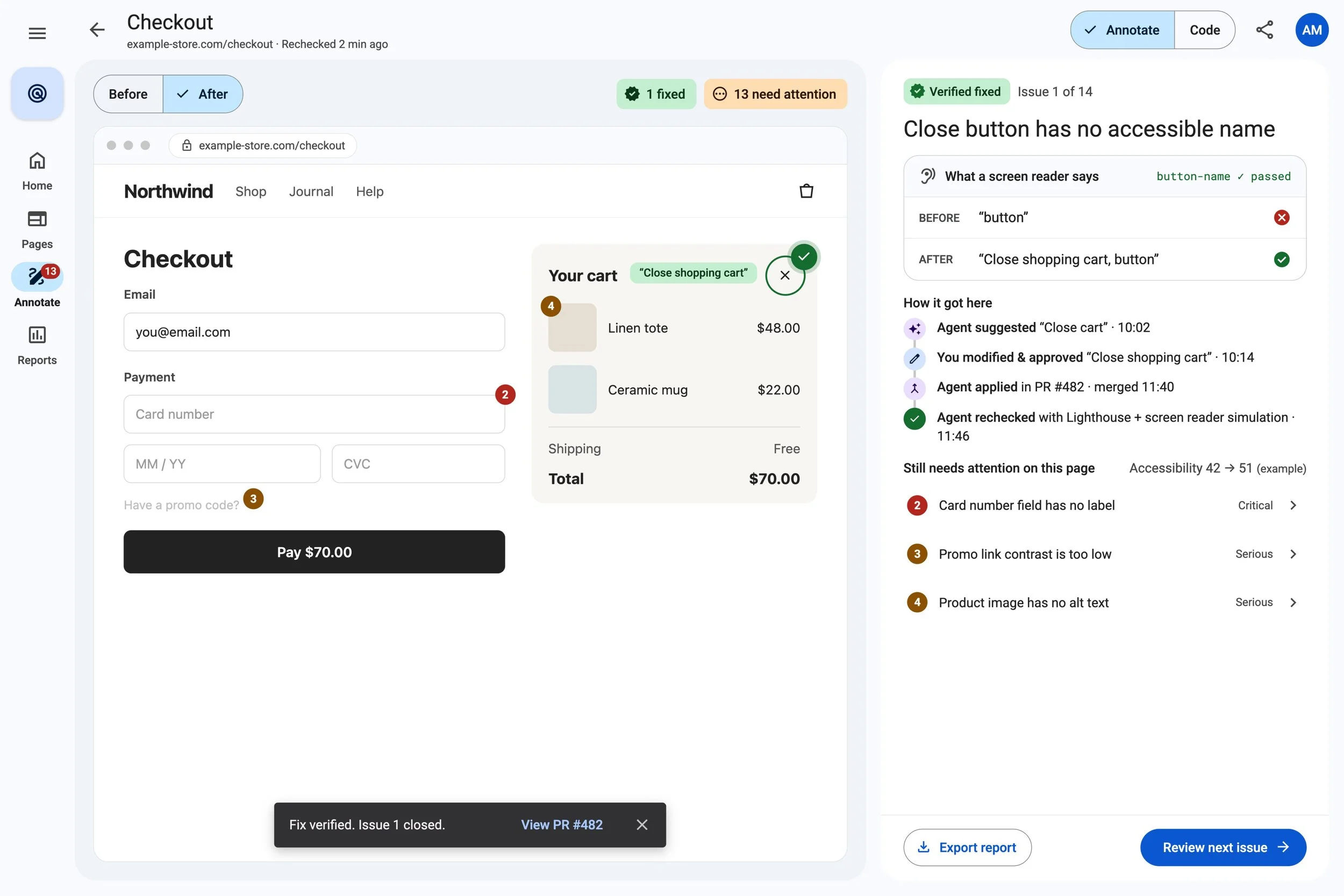Click the CVC field
The image size is (1344, 896).
pos(418,464)
